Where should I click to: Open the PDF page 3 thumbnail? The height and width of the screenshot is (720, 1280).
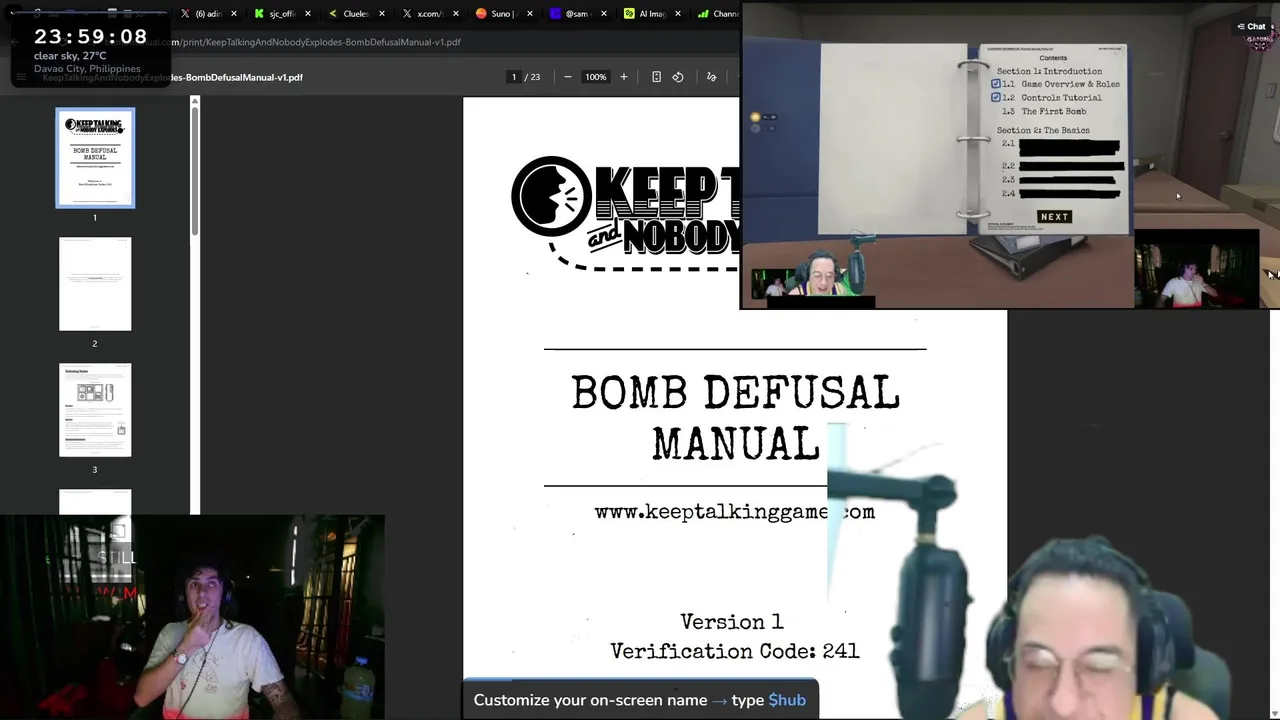tap(95, 410)
